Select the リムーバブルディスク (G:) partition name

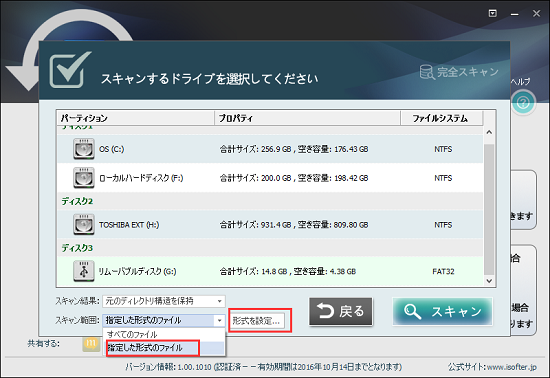pos(137,271)
